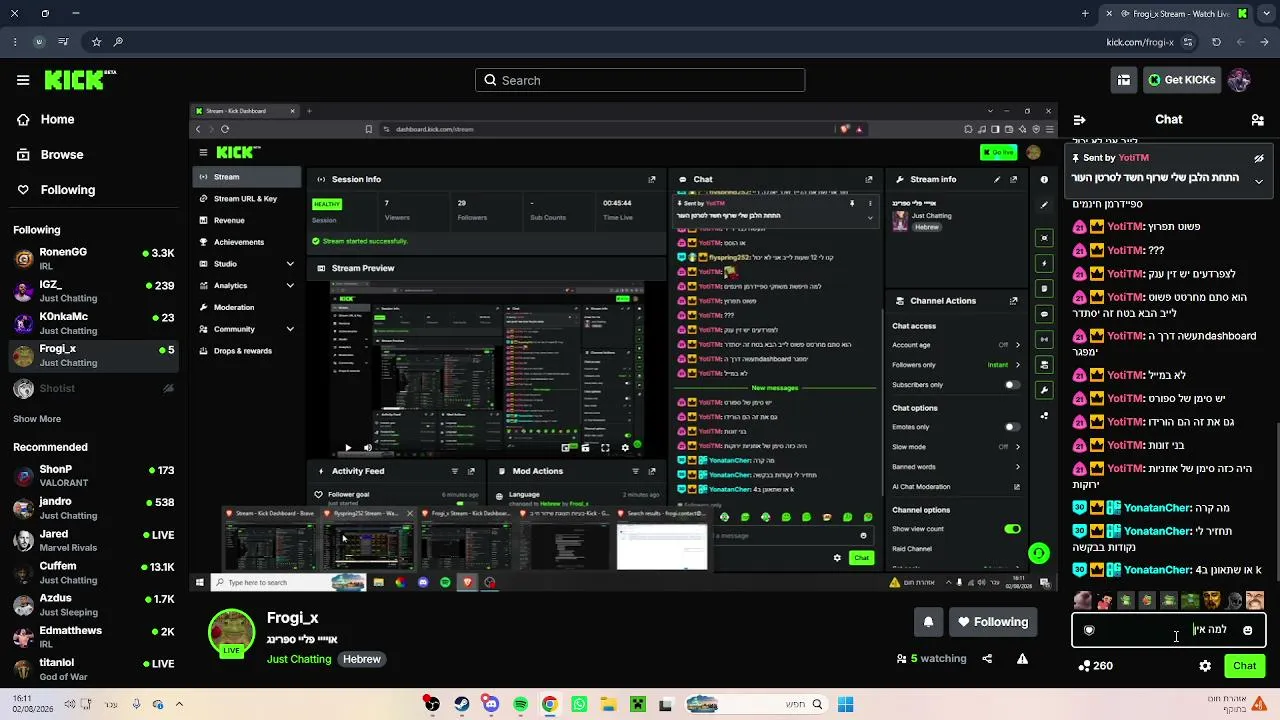Open jandro's recommended channel
Screen dimensions: 1280x720
click(93, 508)
